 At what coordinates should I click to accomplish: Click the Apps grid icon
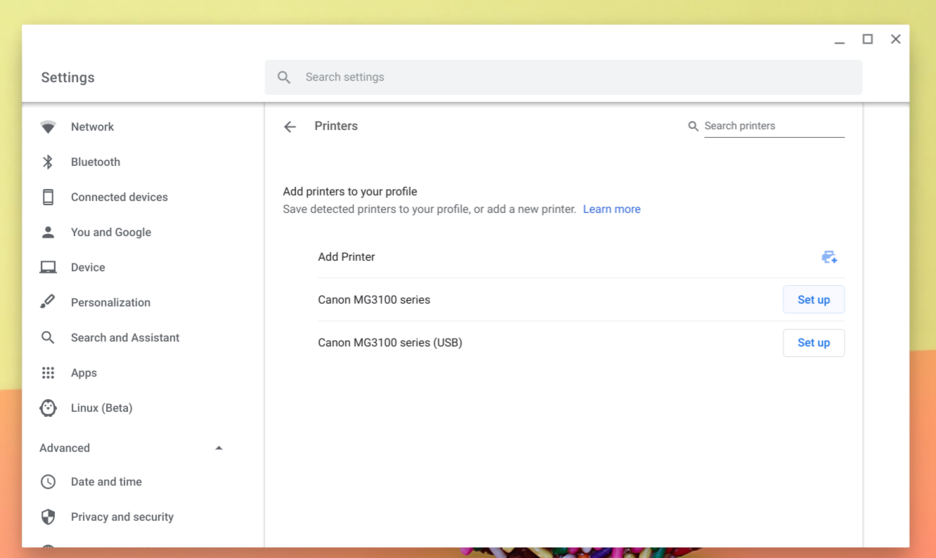[48, 373]
